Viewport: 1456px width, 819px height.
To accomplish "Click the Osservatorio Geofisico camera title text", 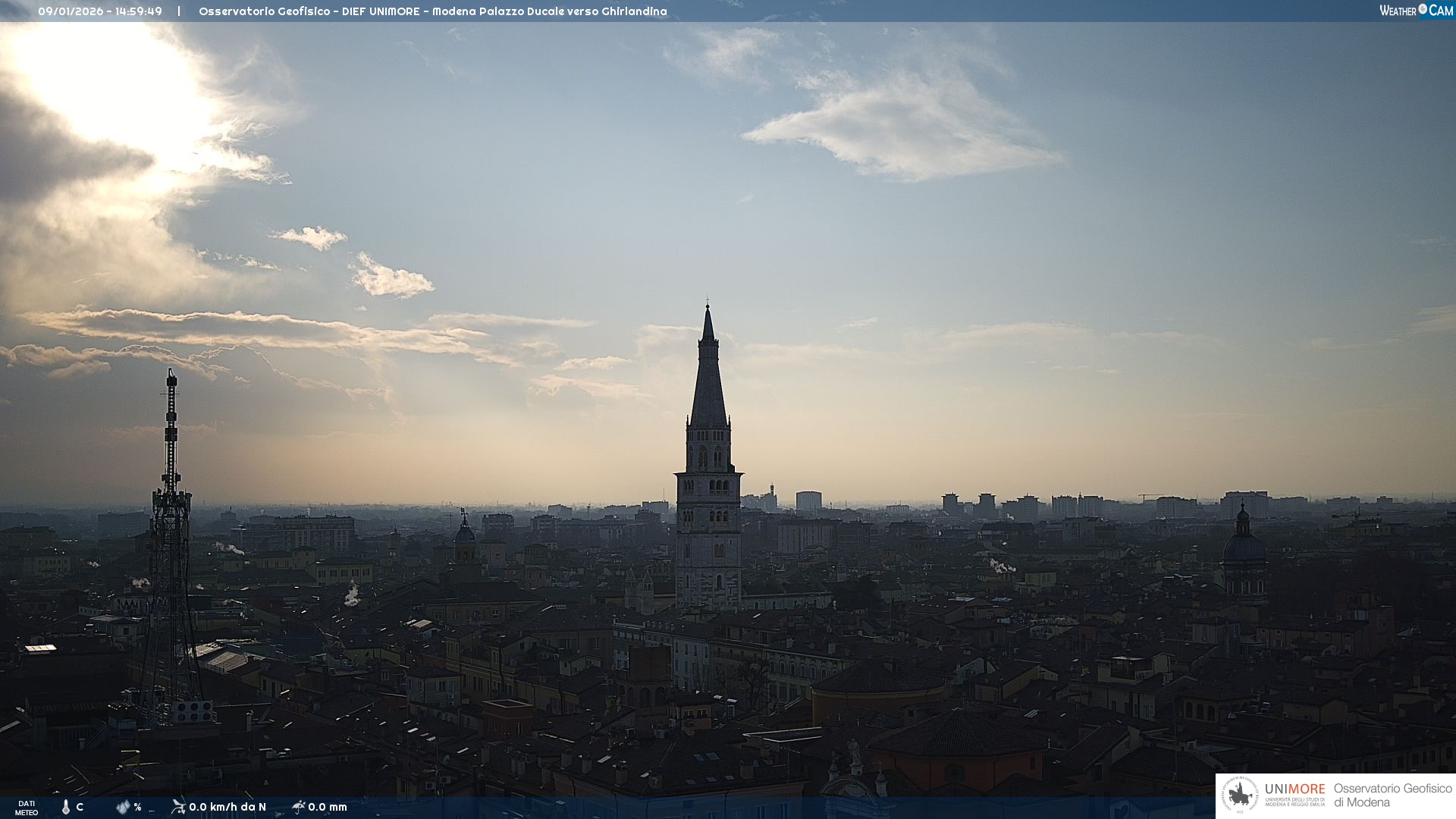I will point(432,11).
